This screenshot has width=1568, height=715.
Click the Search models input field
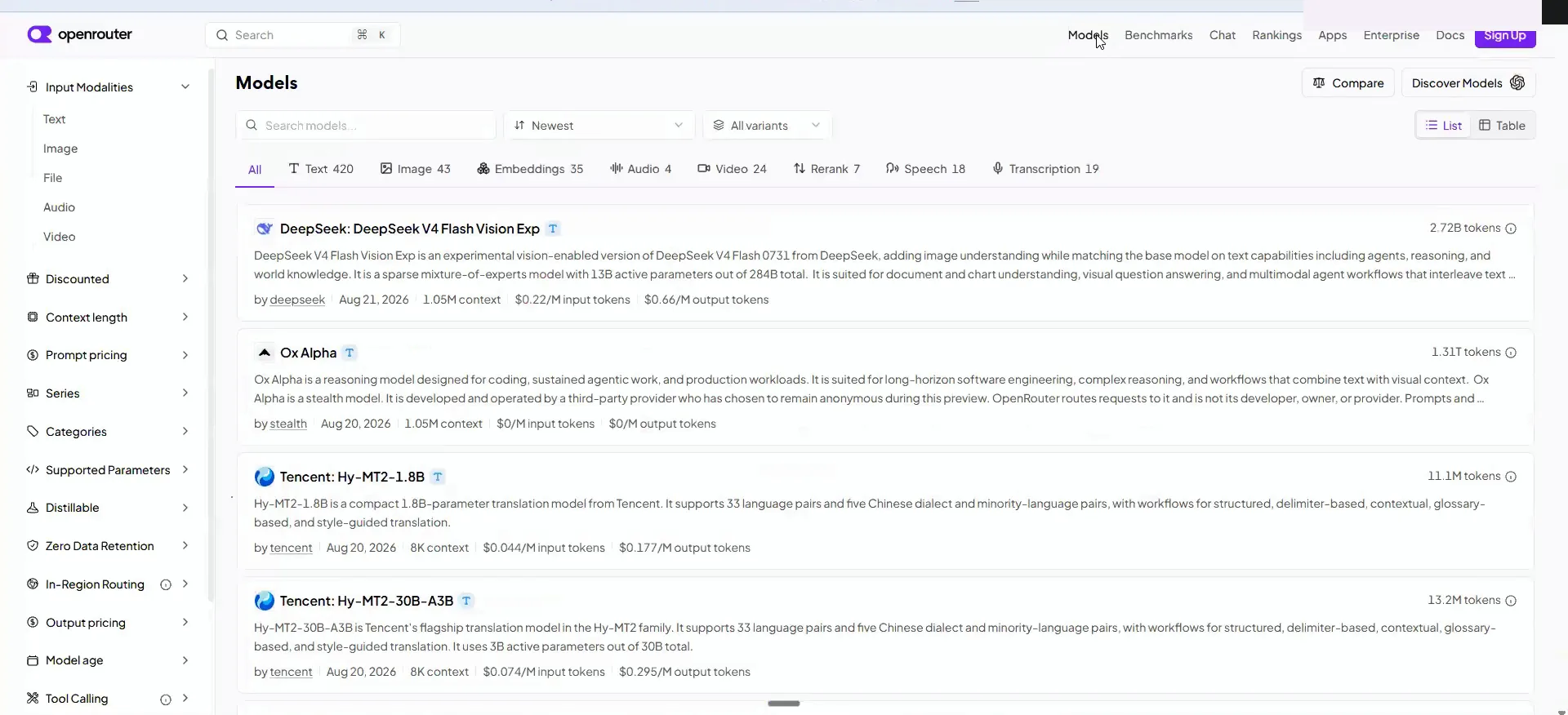pyautogui.click(x=366, y=126)
